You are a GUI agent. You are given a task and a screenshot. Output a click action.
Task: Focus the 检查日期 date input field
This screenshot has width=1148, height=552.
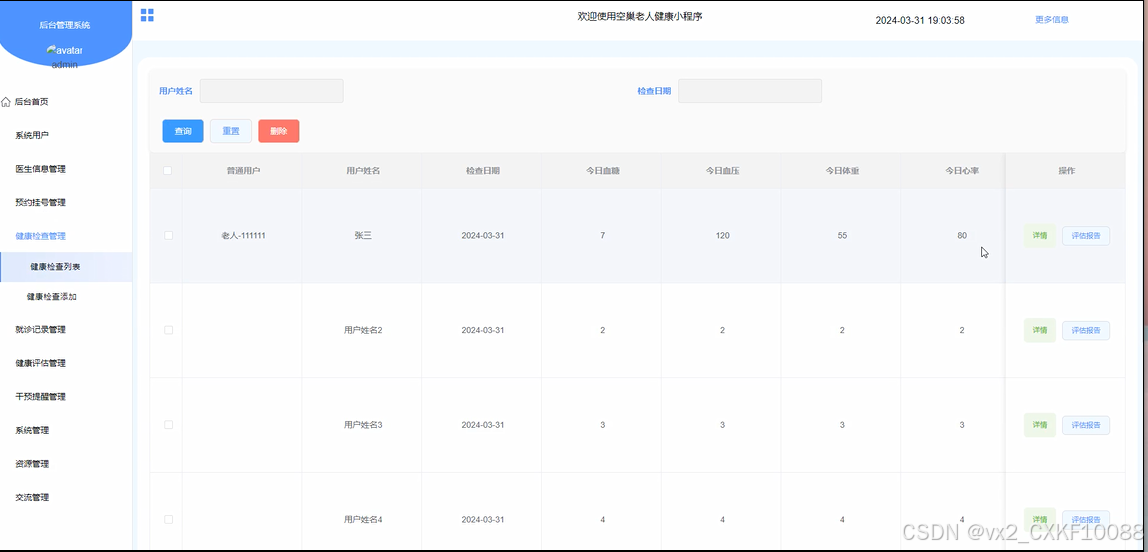coord(750,91)
